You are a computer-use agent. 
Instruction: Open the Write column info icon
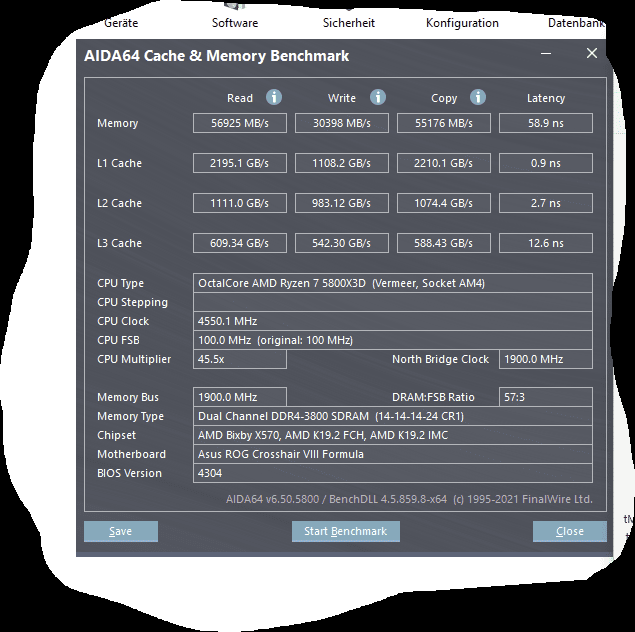pos(378,97)
